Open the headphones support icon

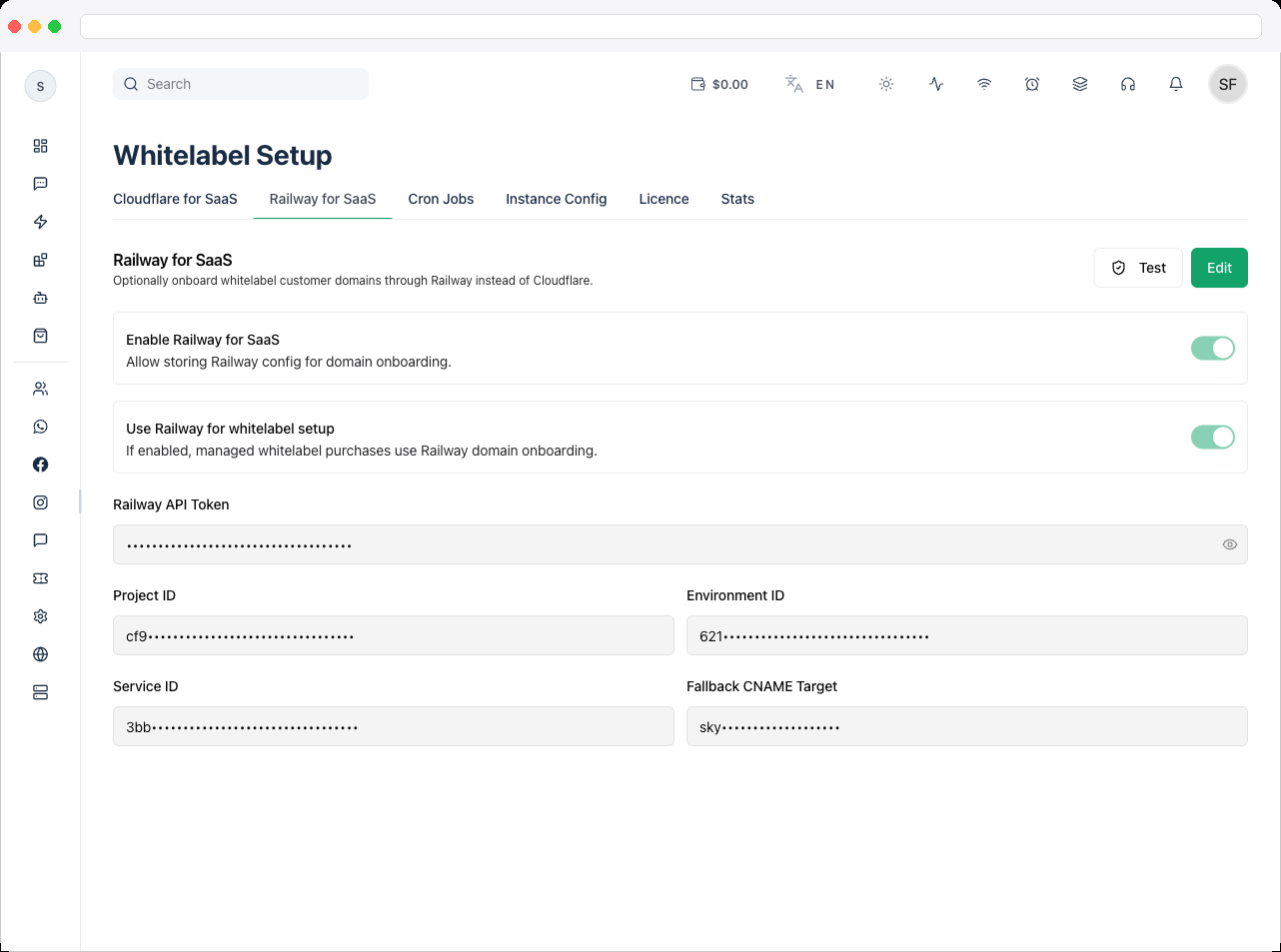(x=1128, y=84)
